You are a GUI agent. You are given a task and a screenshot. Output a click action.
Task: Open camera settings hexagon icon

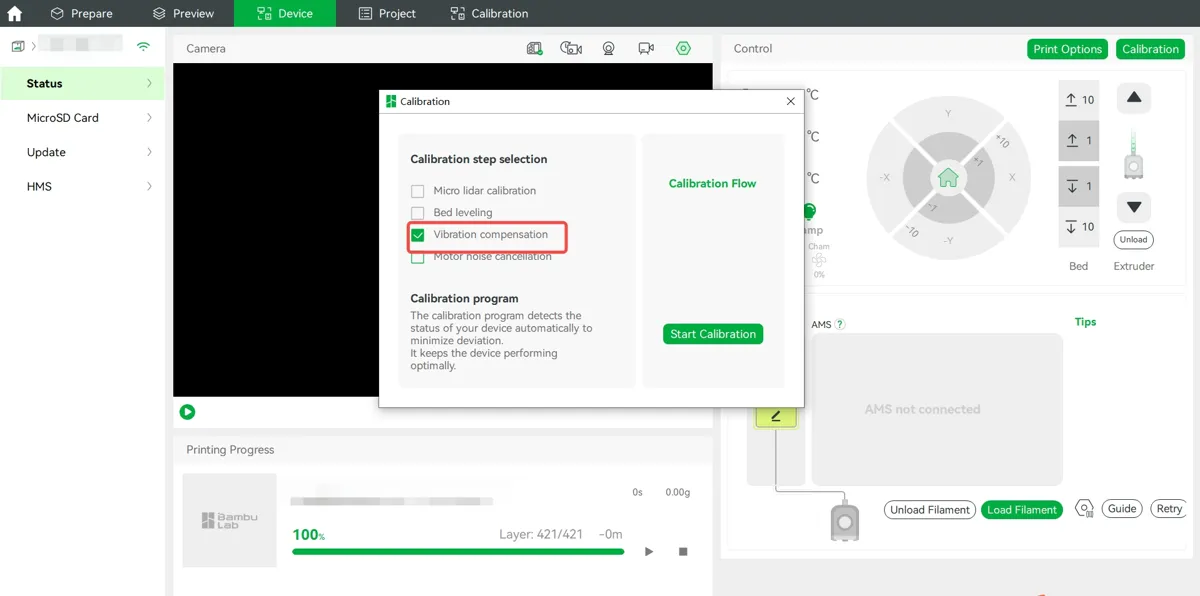click(x=683, y=48)
